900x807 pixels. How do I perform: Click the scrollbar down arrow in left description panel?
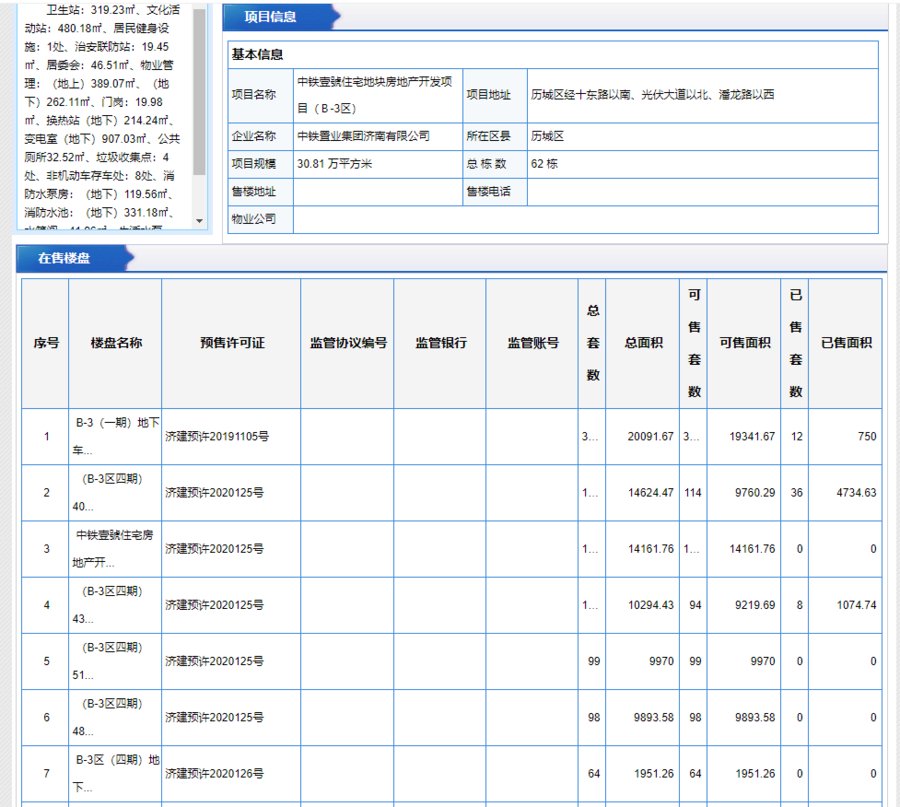point(199,221)
